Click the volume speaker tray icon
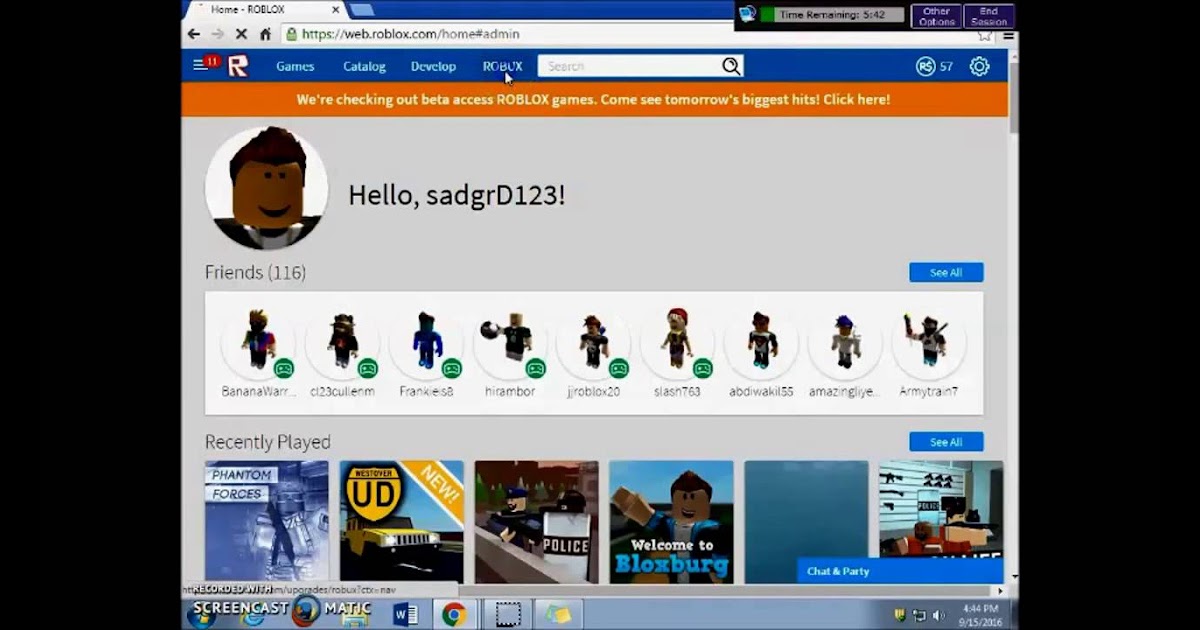 click(x=938, y=615)
